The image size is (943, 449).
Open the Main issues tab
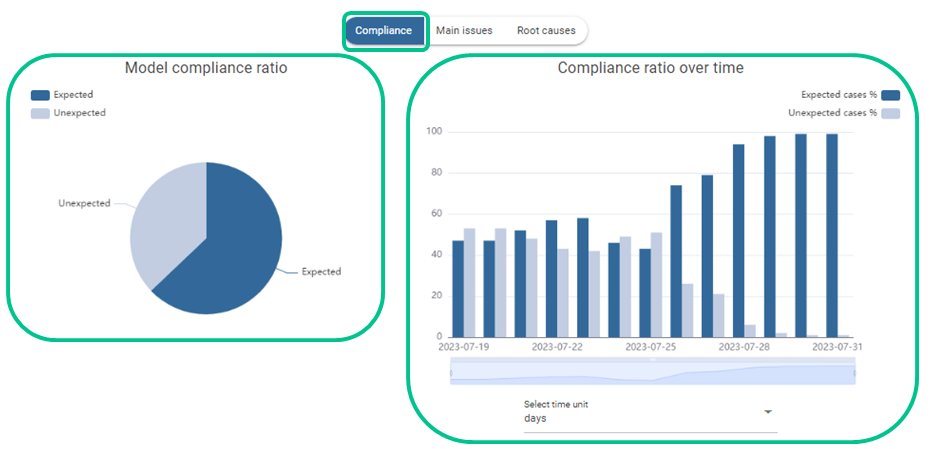click(464, 31)
